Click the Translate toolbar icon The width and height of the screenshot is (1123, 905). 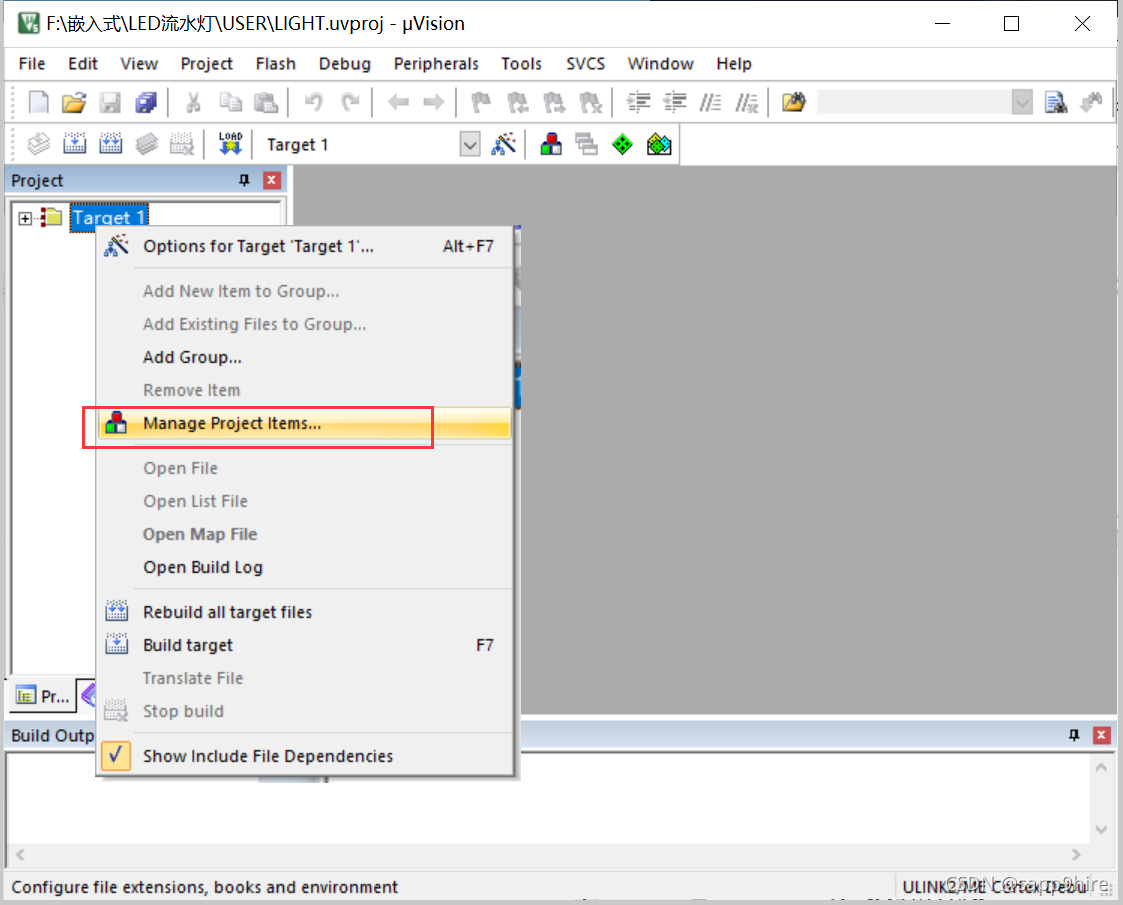[38, 145]
